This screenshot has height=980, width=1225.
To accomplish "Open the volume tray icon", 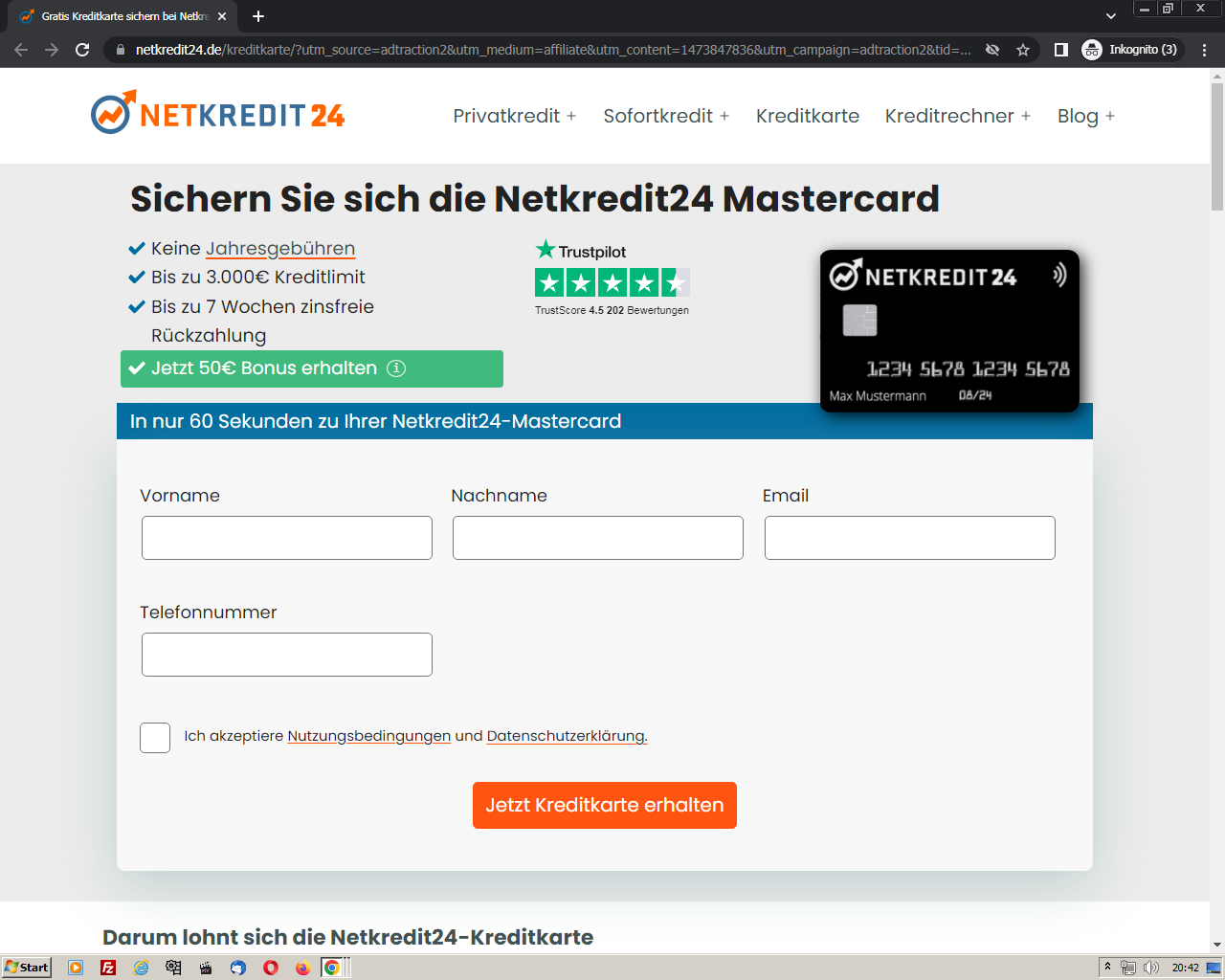I will pos(1151,968).
